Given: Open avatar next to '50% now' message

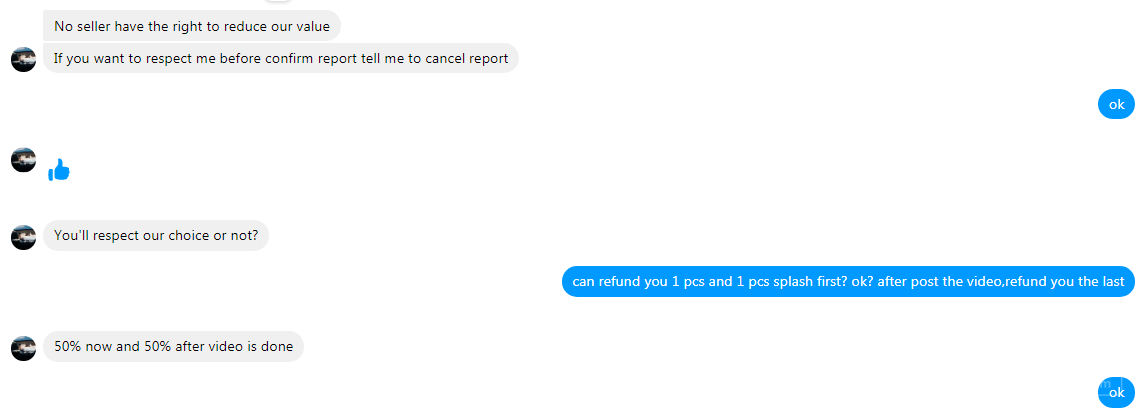Looking at the screenshot, I should (23, 348).
